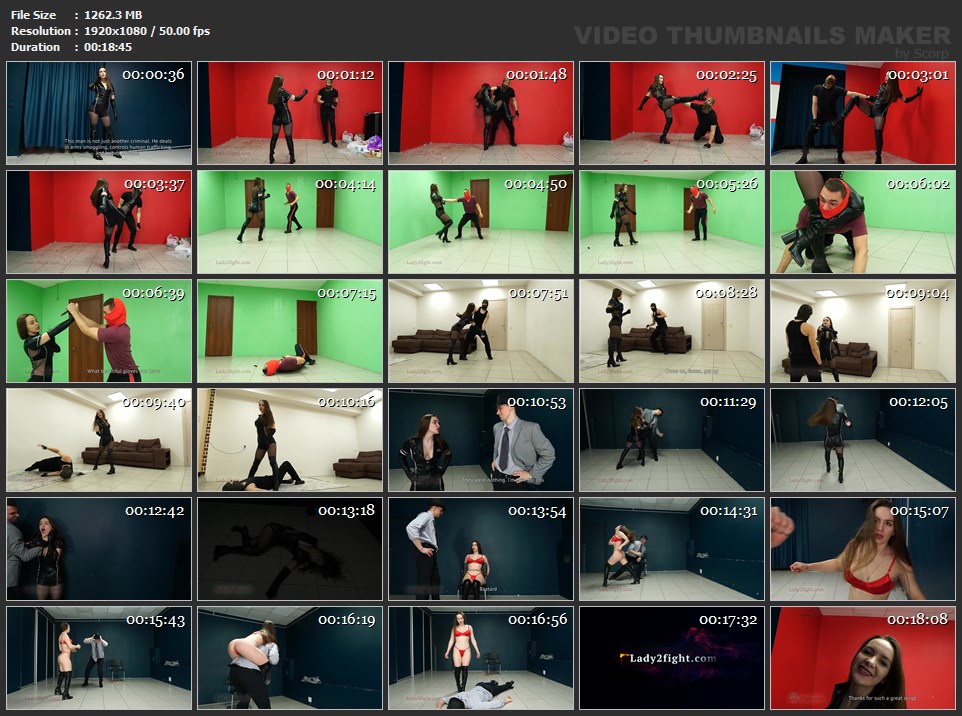Open the Lady2fight.com logo frame at 00:17:32

671,657
